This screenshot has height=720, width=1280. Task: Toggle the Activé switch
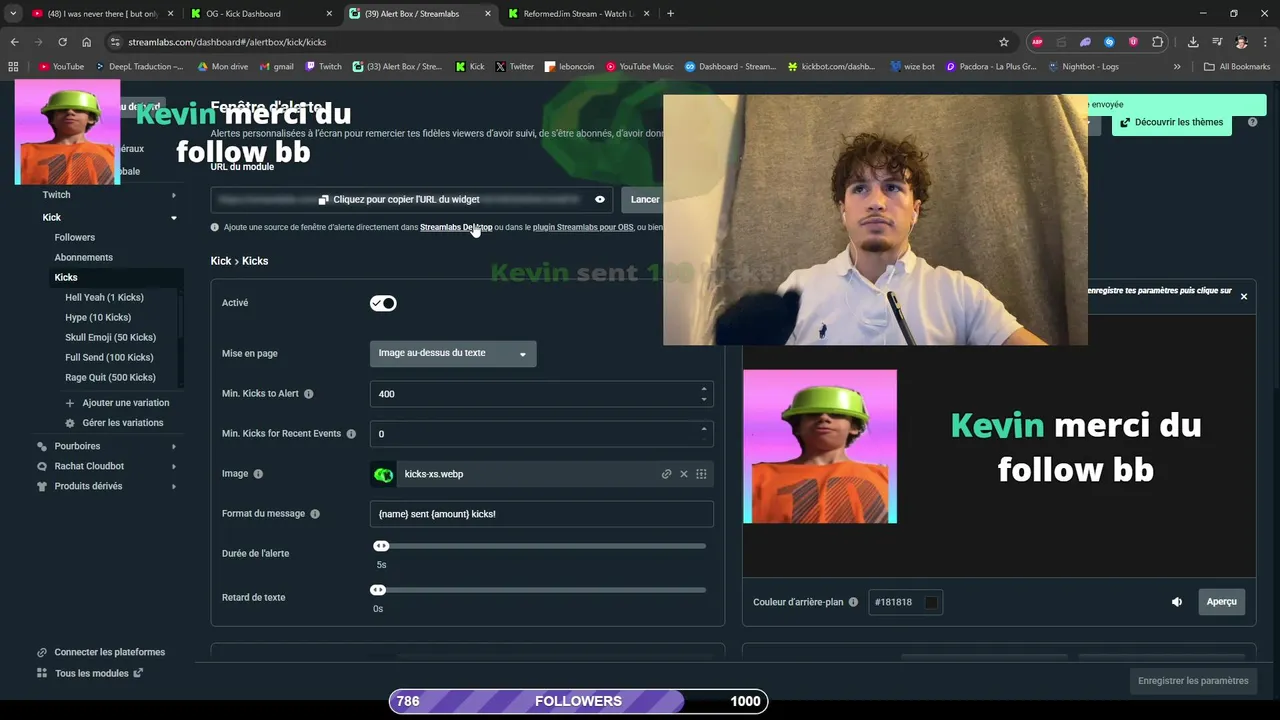click(383, 303)
